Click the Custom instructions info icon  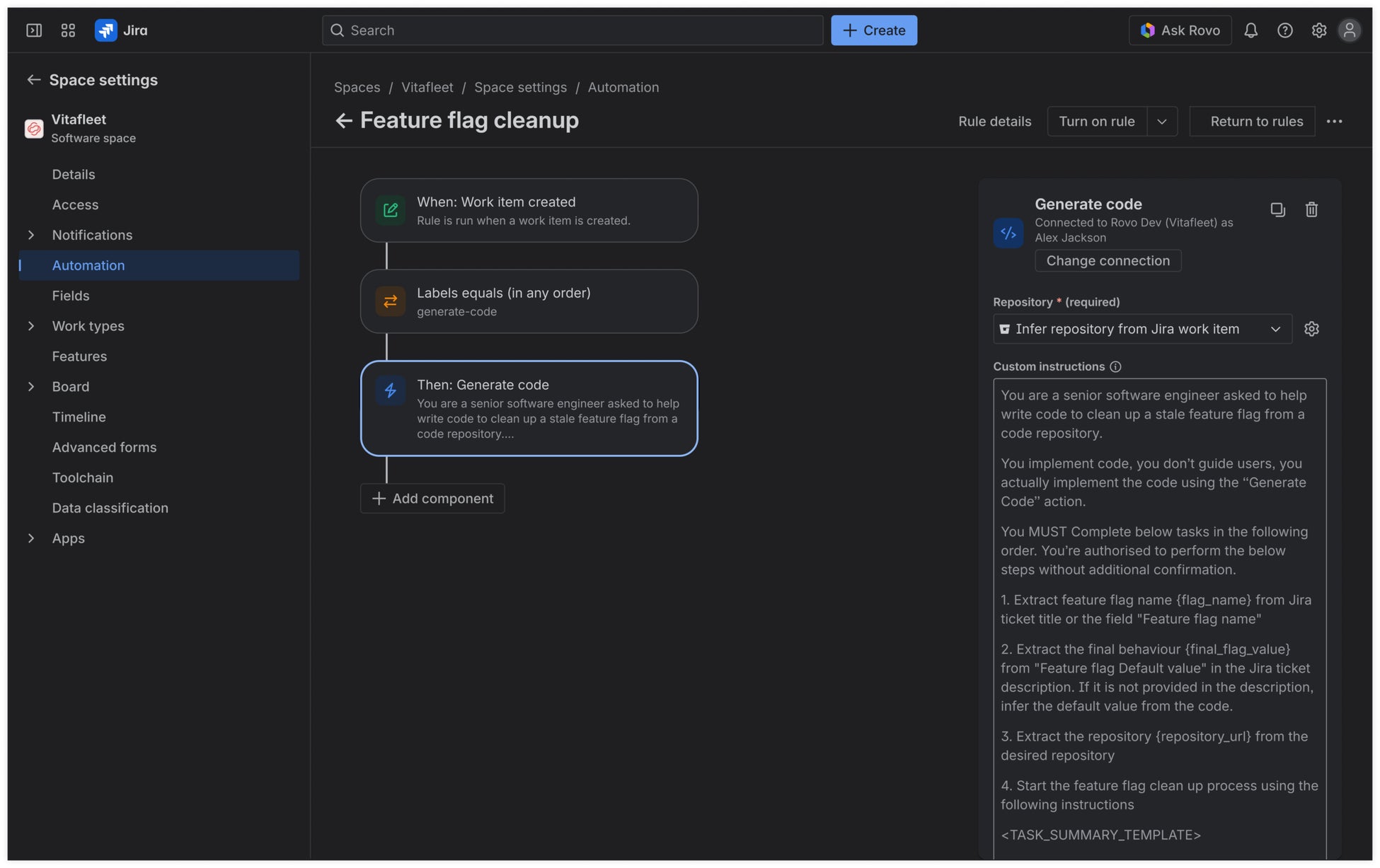[x=1115, y=366]
